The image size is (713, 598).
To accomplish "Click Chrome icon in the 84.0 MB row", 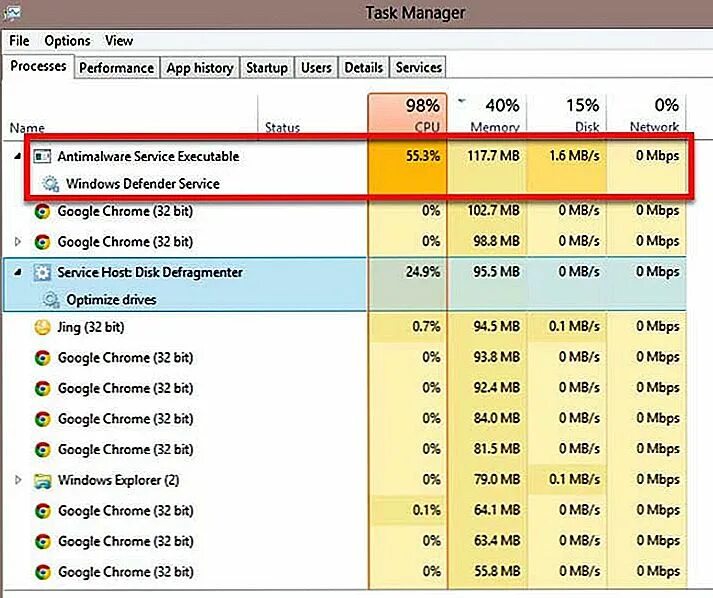I will 42,419.
